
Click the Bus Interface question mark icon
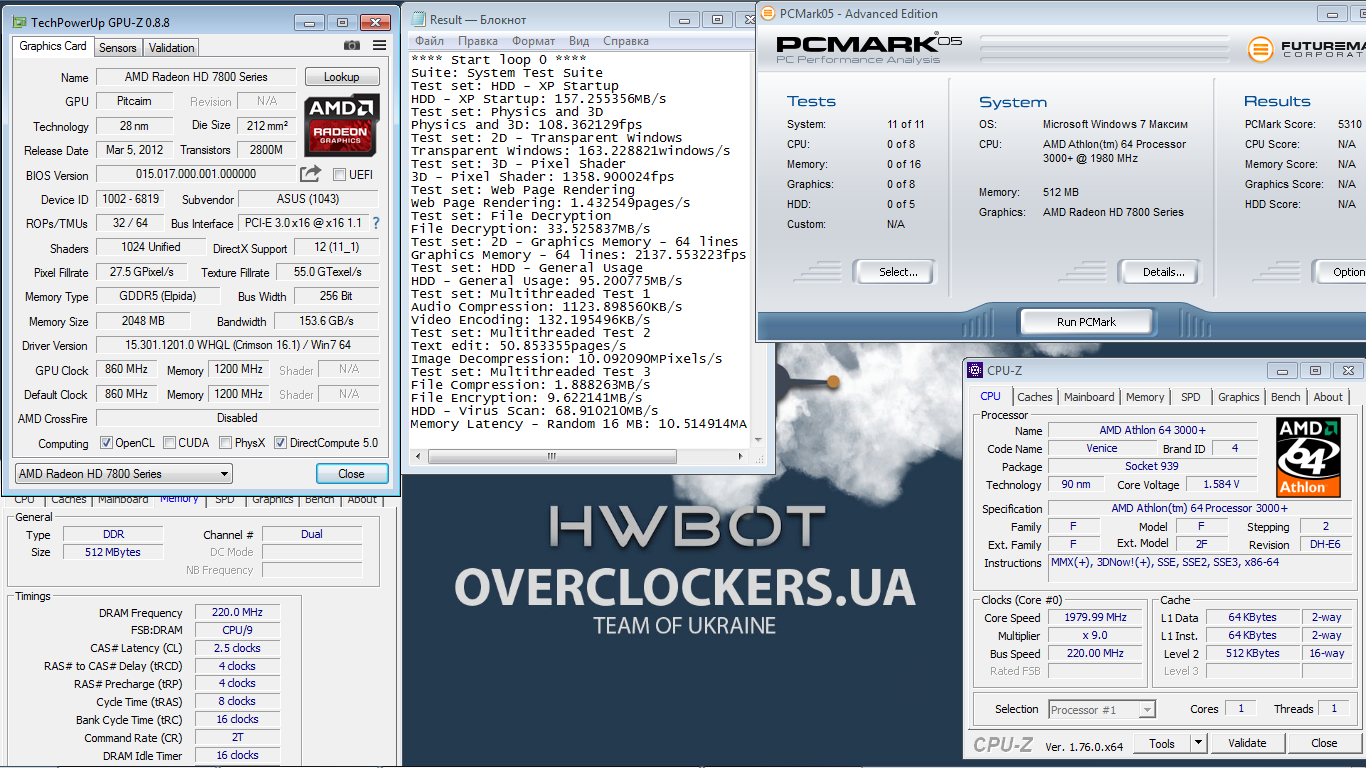tap(376, 223)
